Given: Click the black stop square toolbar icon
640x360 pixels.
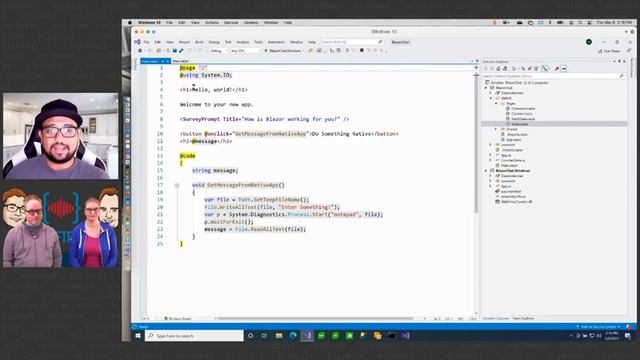Looking at the screenshot, I should coord(362,51).
